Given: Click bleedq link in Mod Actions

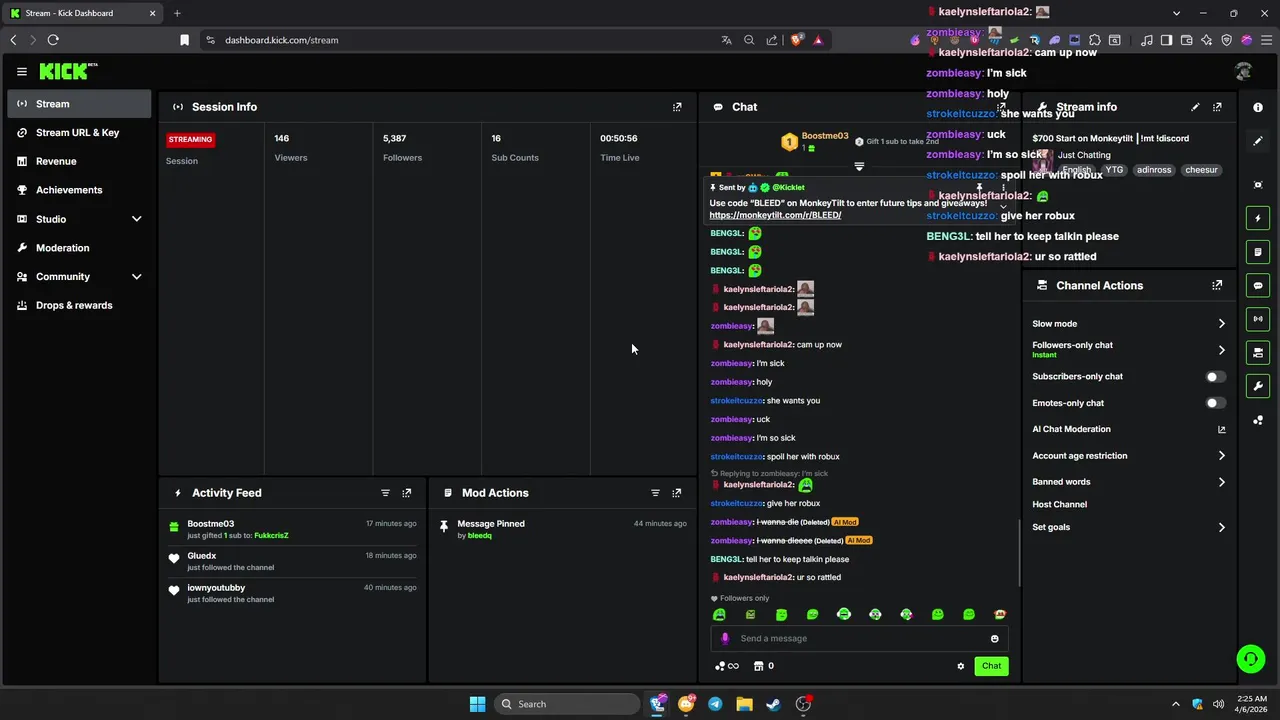Looking at the screenshot, I should 480,536.
